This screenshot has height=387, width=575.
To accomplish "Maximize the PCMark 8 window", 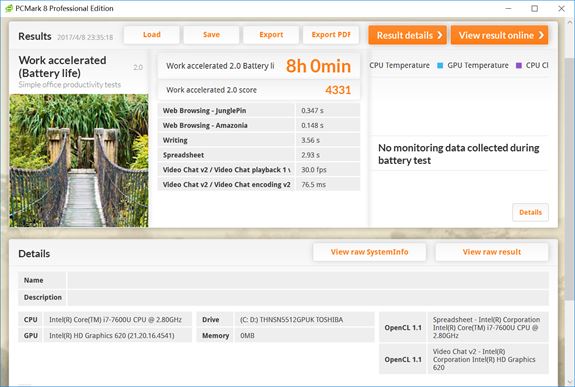I will click(x=535, y=8).
